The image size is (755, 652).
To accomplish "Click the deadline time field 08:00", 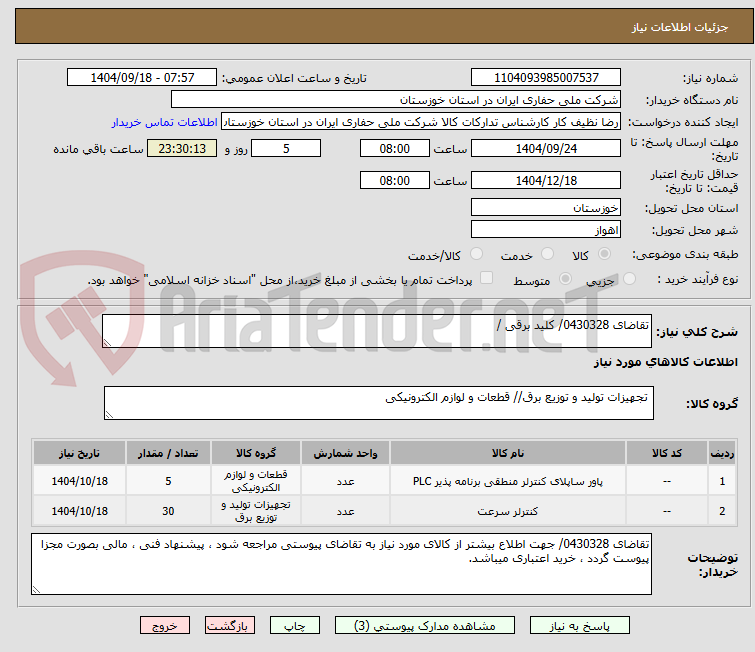I will (394, 148).
